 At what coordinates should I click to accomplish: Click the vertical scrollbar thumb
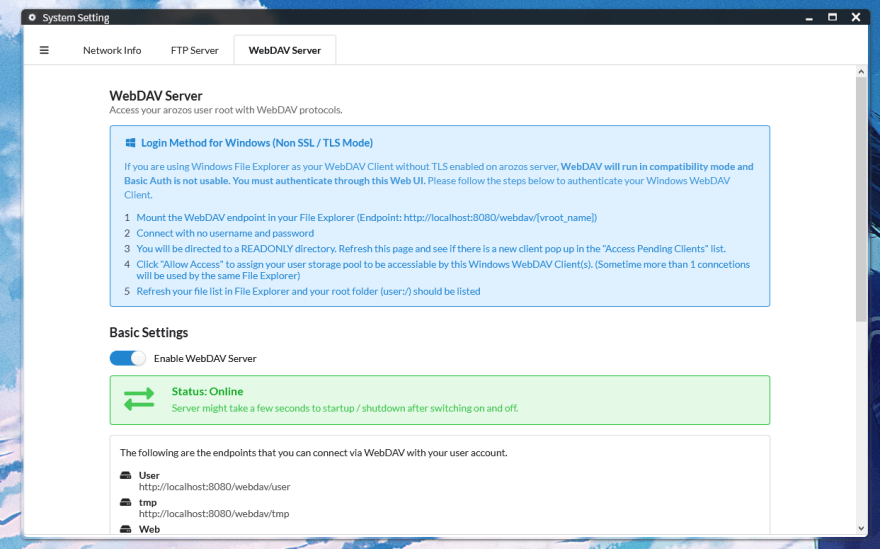coord(861,199)
